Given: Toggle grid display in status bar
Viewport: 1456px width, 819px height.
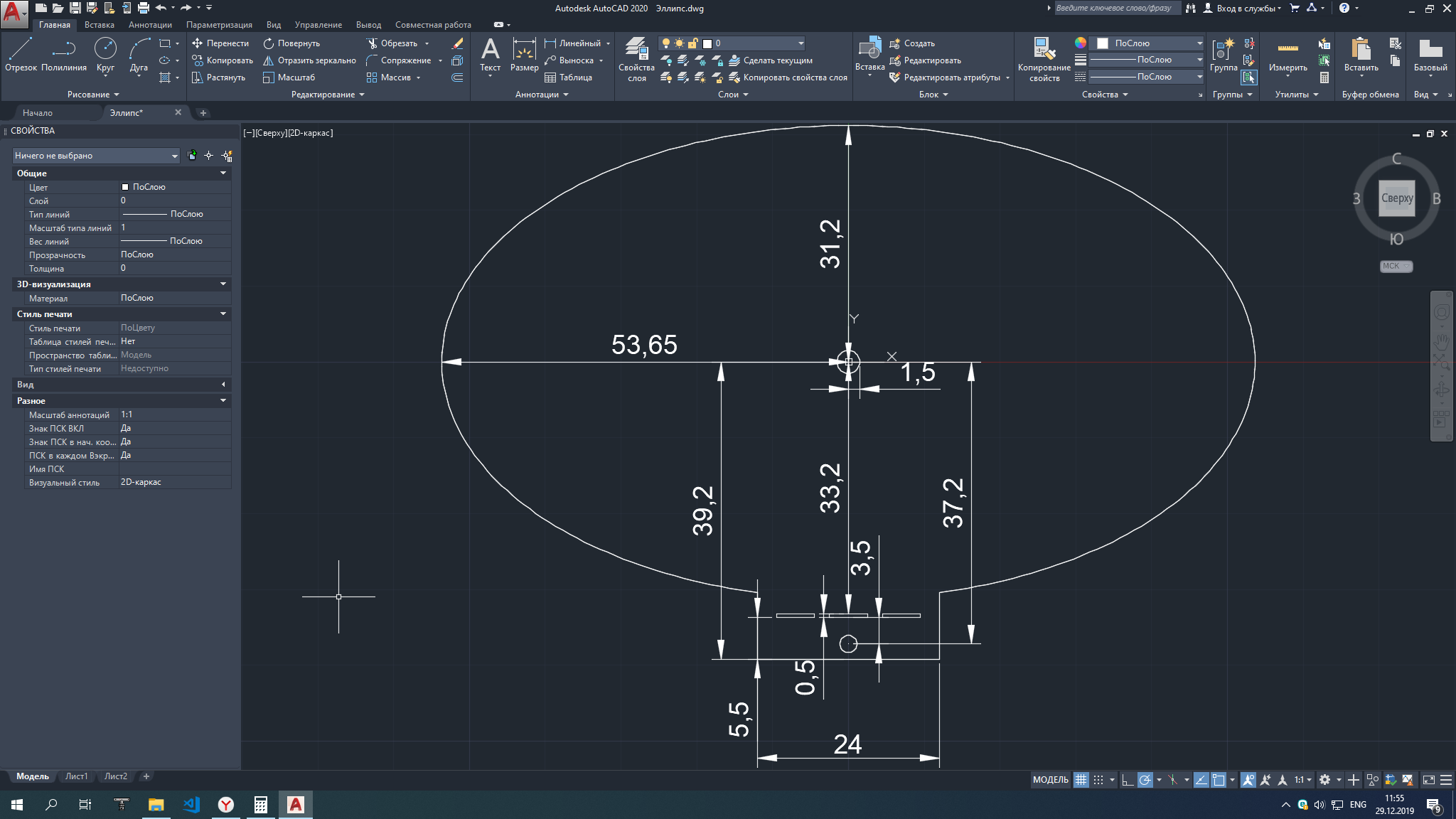Looking at the screenshot, I should [x=1081, y=780].
